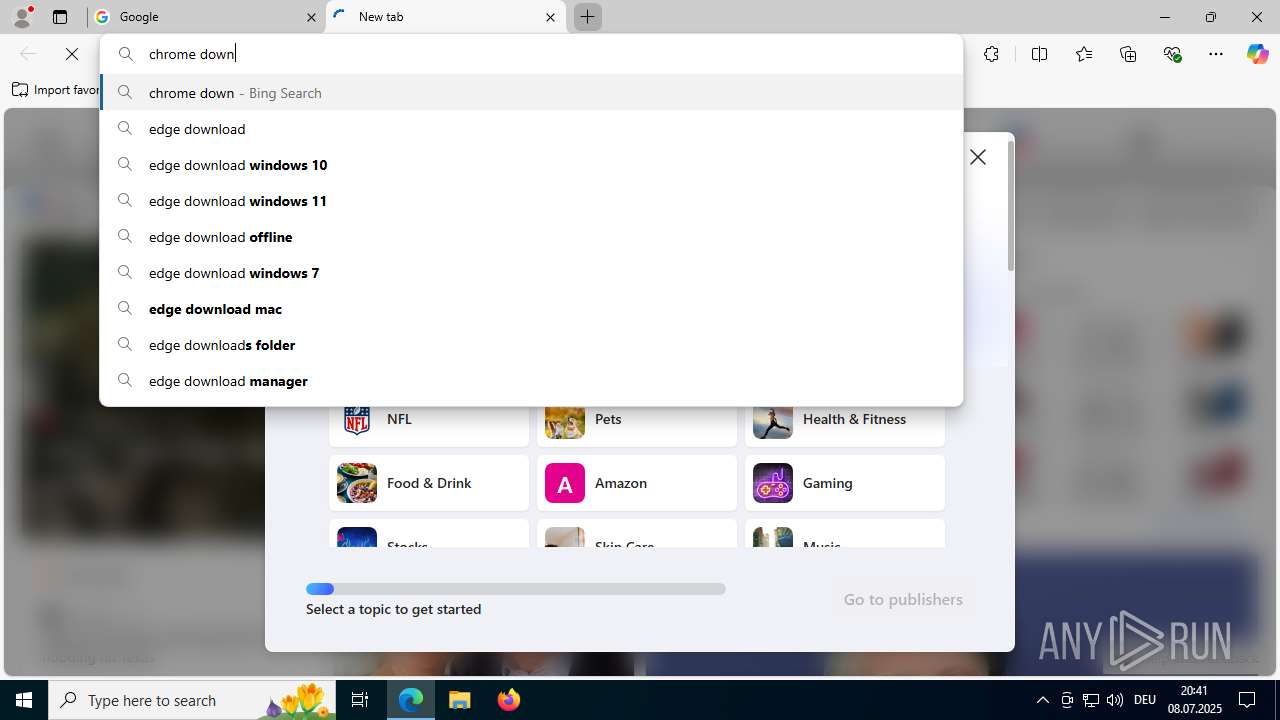Switch DEU keyboard language indicator

(1145, 700)
